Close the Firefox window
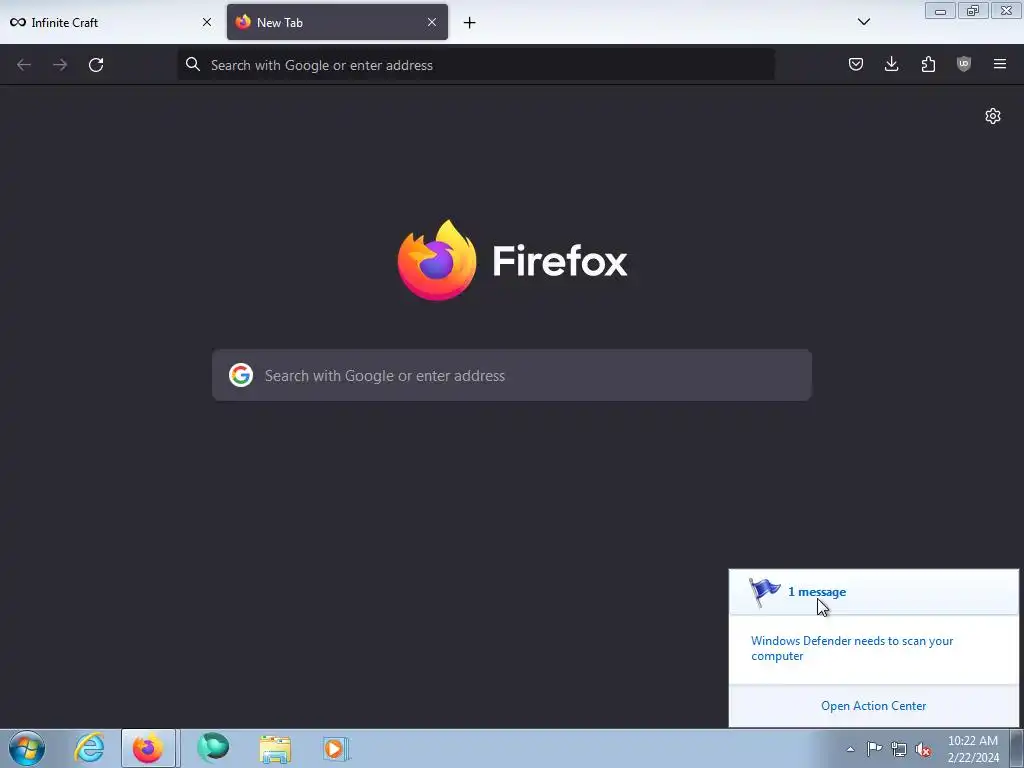Viewport: 1024px width, 768px height. [x=1006, y=10]
